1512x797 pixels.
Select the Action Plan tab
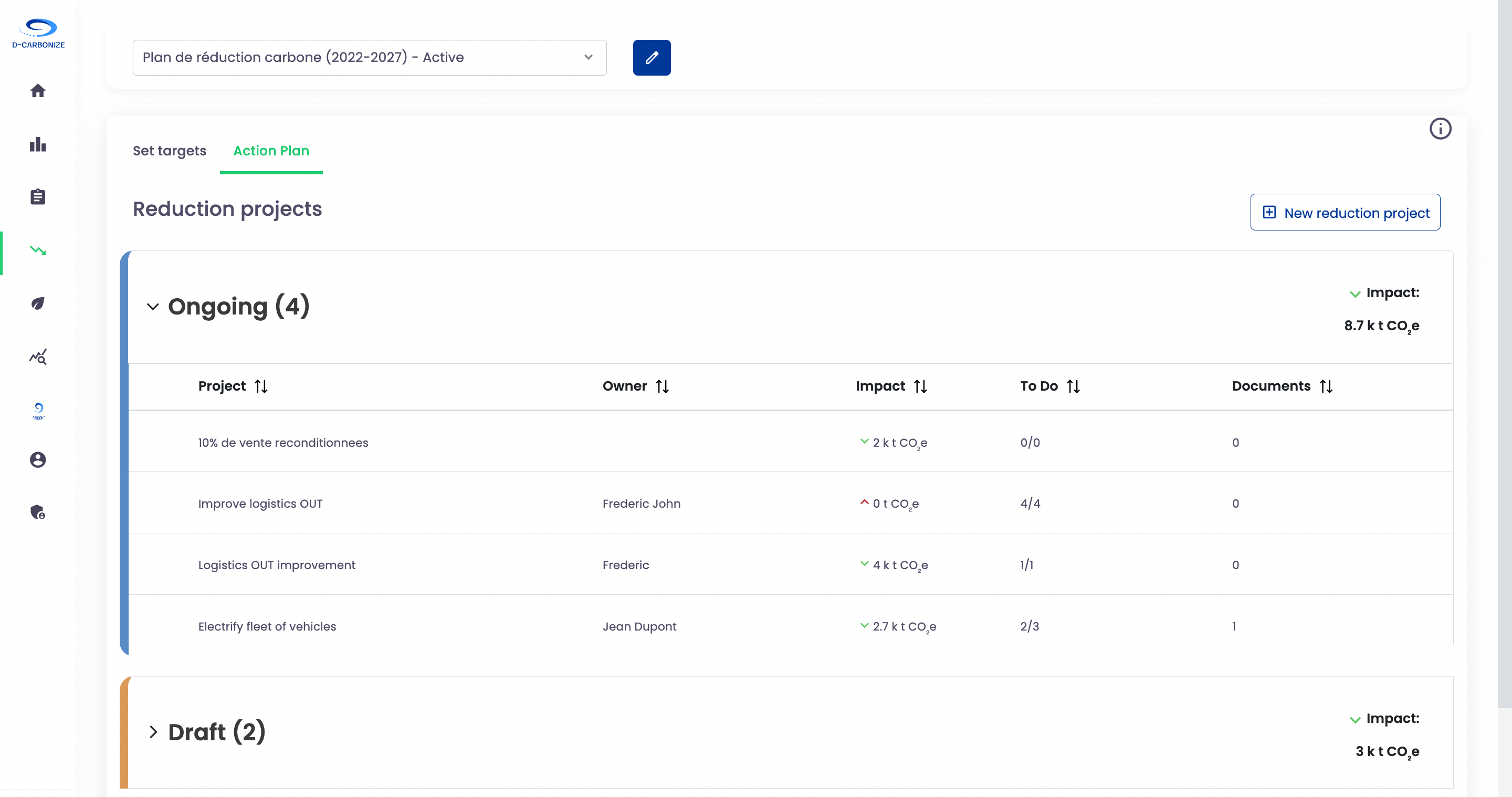click(x=270, y=151)
